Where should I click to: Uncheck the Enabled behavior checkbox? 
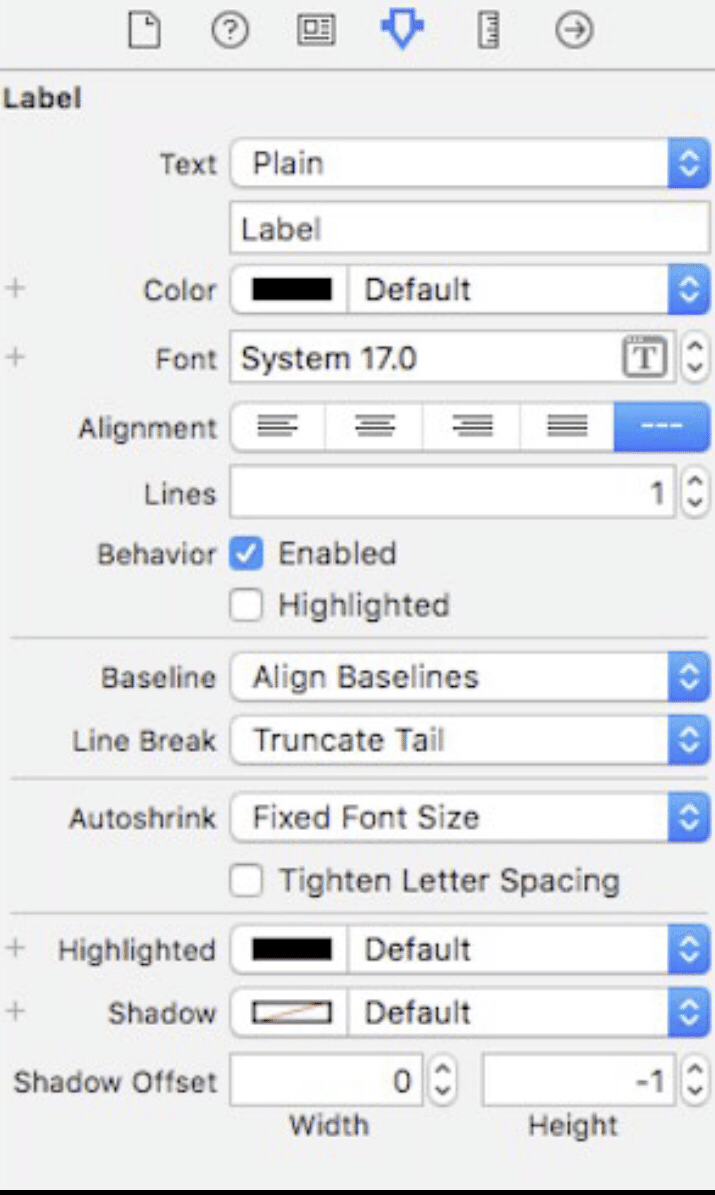coord(246,554)
